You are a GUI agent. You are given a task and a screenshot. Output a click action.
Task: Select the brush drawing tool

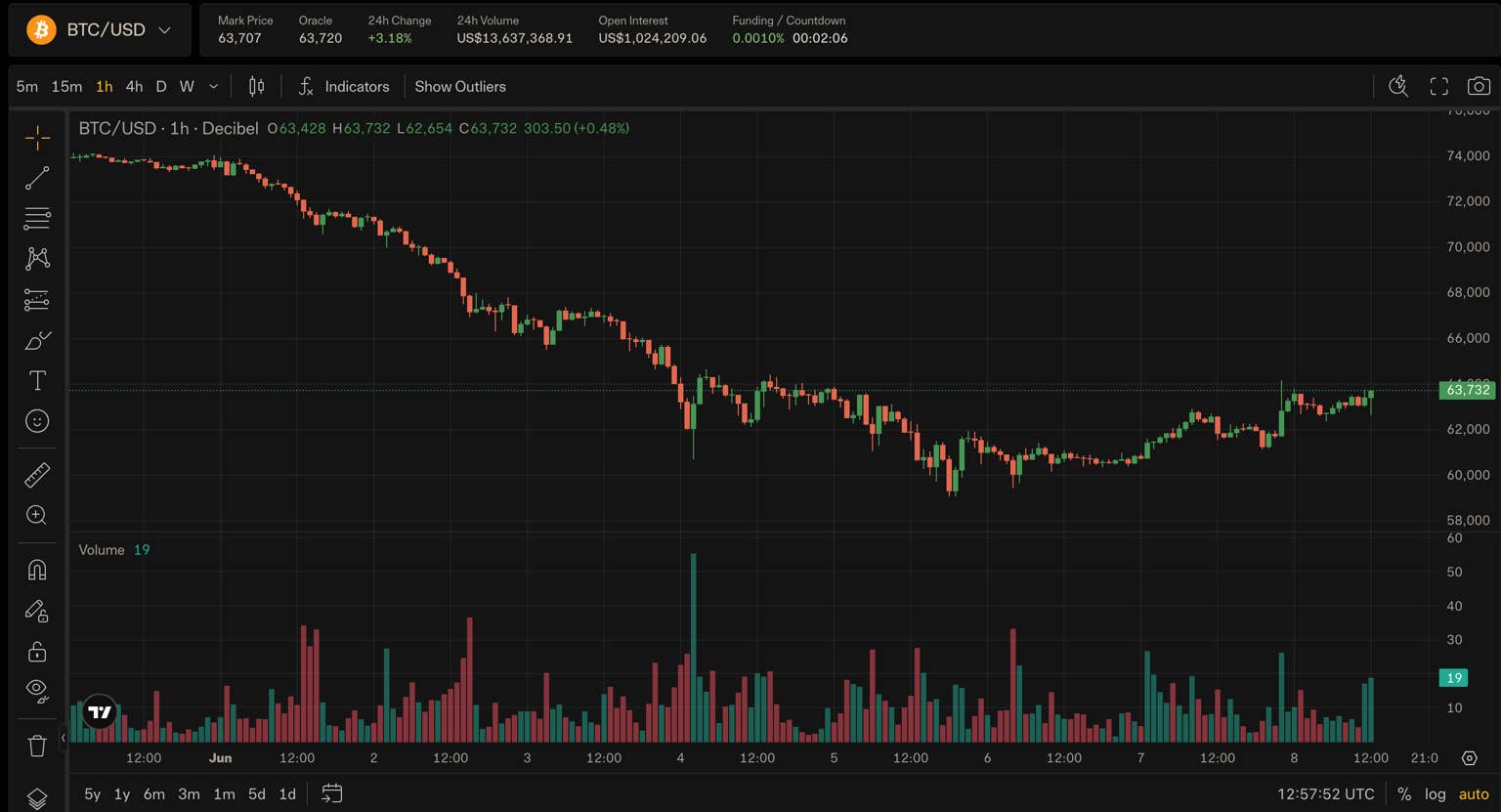coord(37,340)
